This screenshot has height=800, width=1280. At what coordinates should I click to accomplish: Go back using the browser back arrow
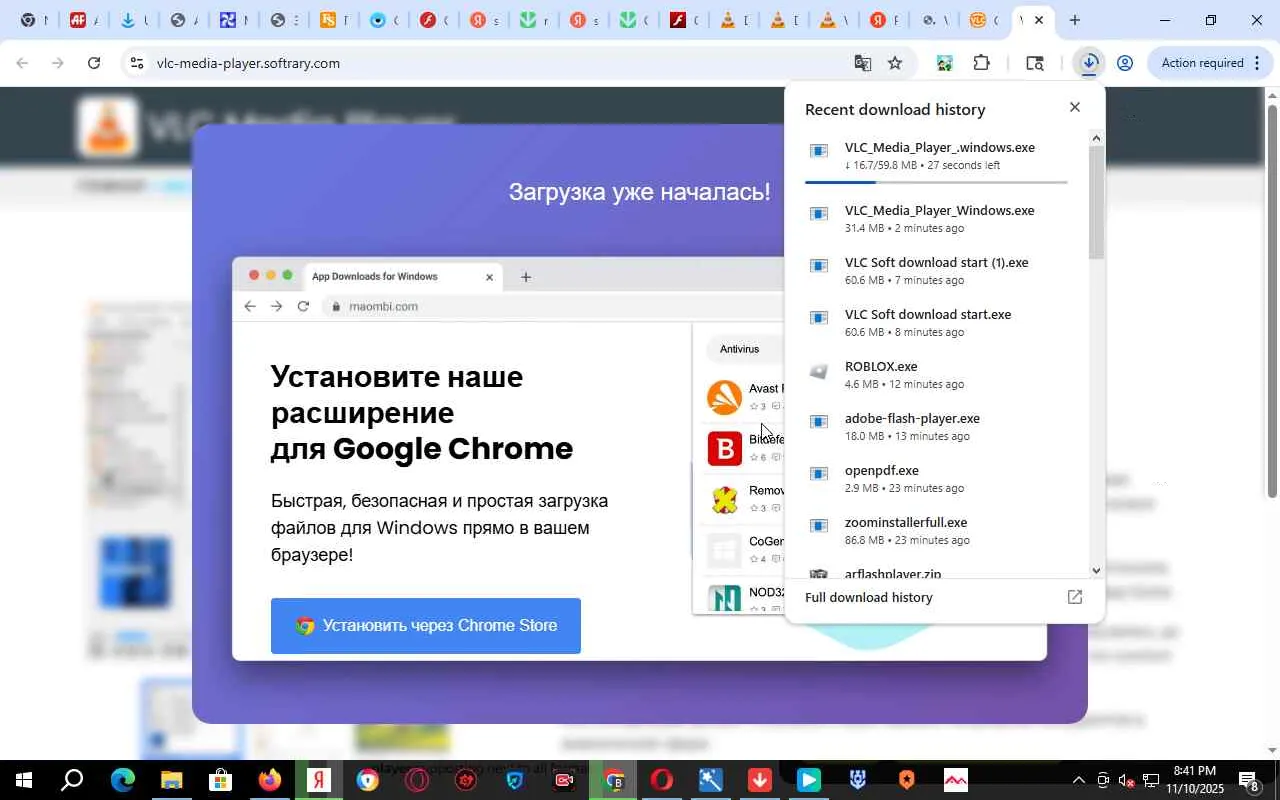coord(22,63)
